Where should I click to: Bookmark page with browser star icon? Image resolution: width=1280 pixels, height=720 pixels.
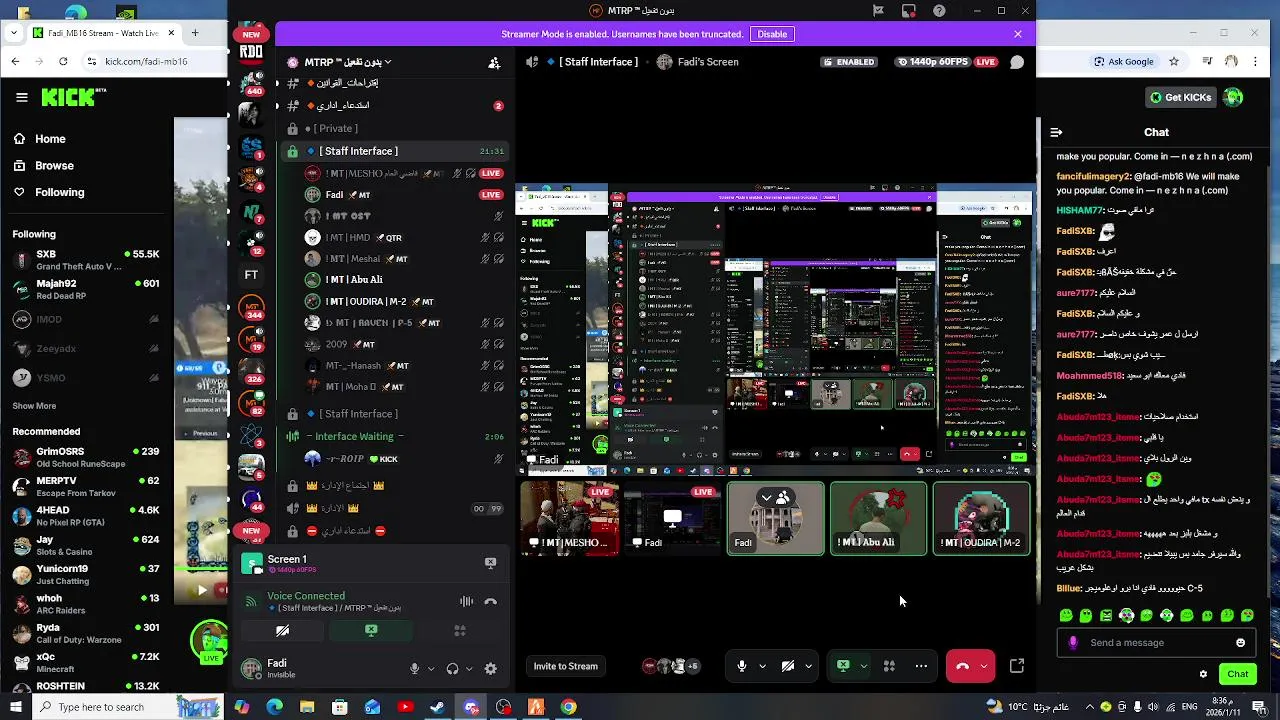(1174, 62)
